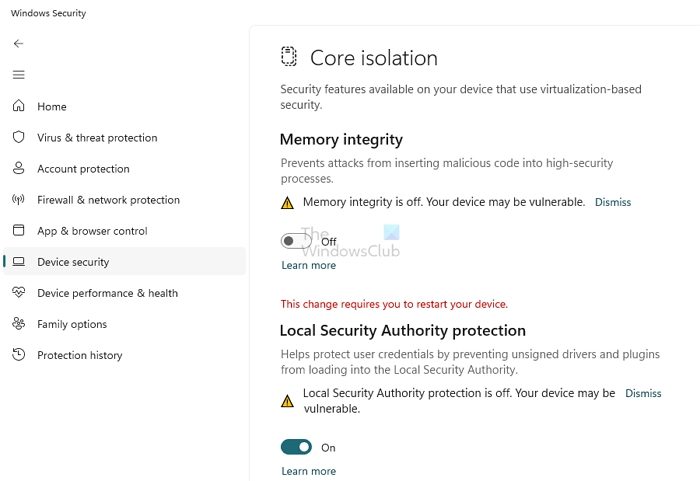Click the Windows Security title text
This screenshot has height=481, width=700.
tap(48, 13)
